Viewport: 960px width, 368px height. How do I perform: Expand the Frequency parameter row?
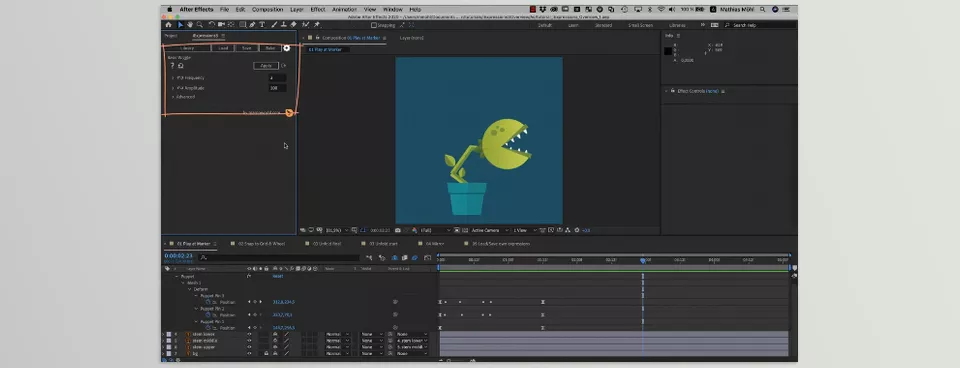tap(173, 78)
